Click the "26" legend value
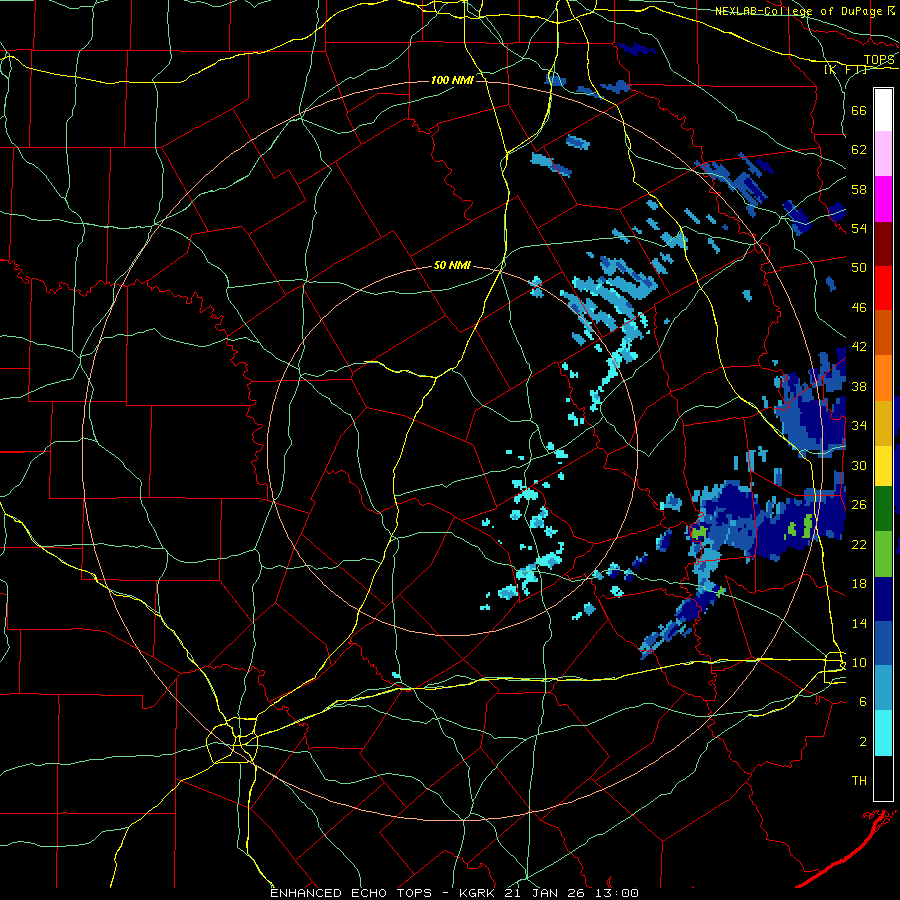 859,505
